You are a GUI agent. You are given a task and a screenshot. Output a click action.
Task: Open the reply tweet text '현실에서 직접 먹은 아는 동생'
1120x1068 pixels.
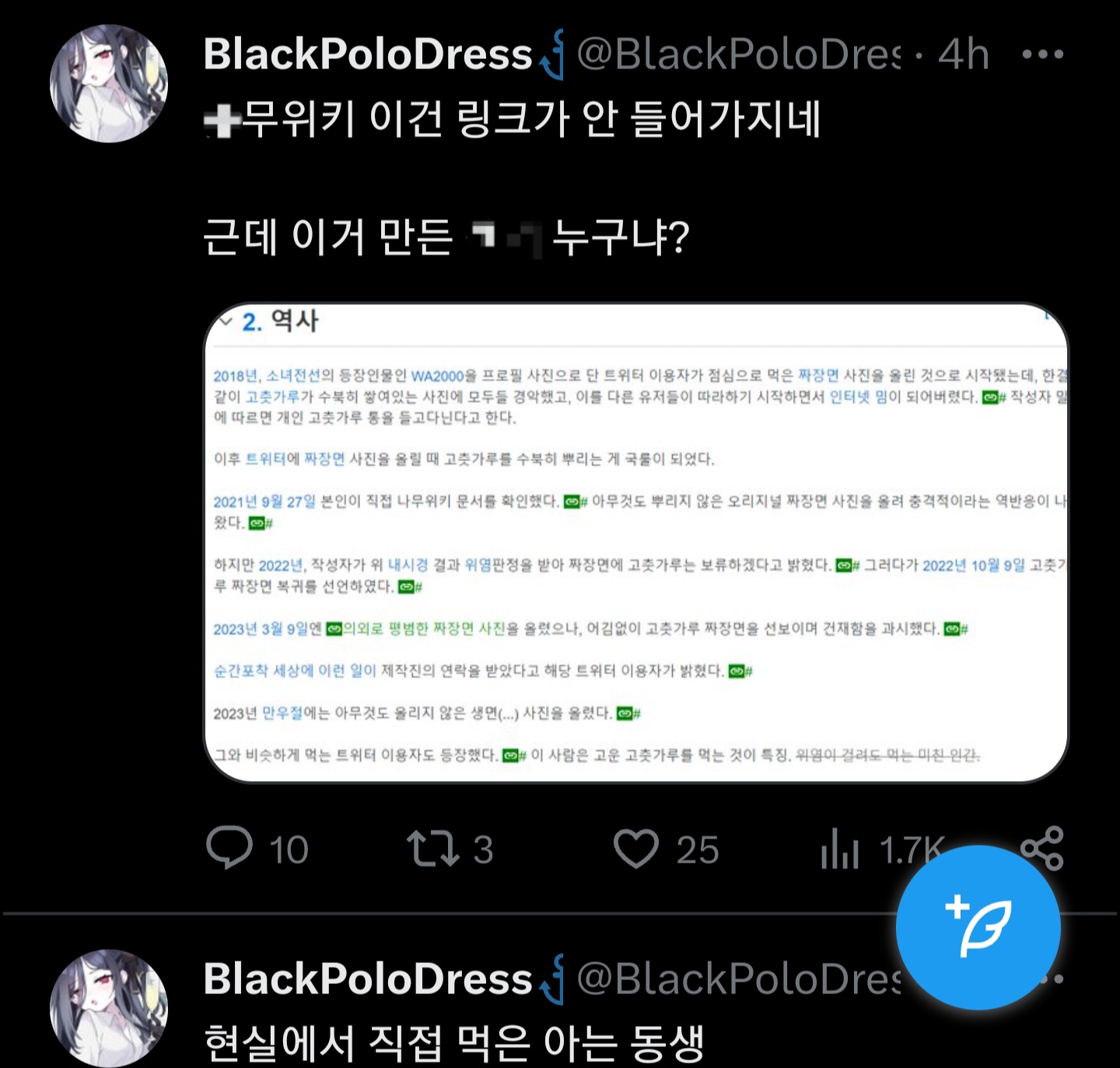pyautogui.click(x=453, y=1043)
